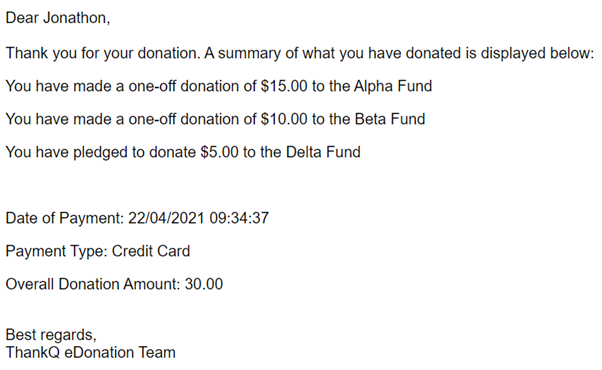Click the $15.00 amount for Alpha Fund

tap(284, 86)
